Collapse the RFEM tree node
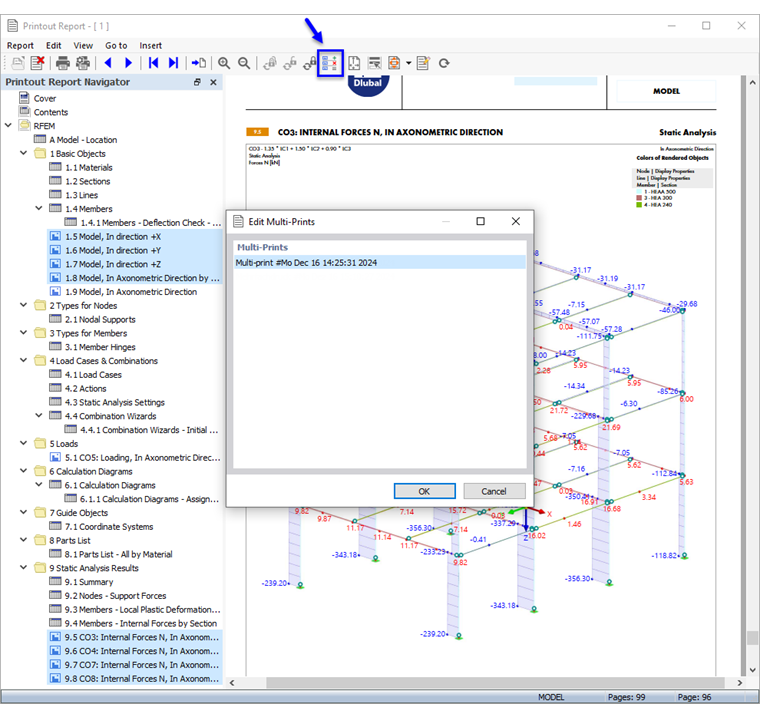Viewport: 760px width, 718px height. (8, 125)
